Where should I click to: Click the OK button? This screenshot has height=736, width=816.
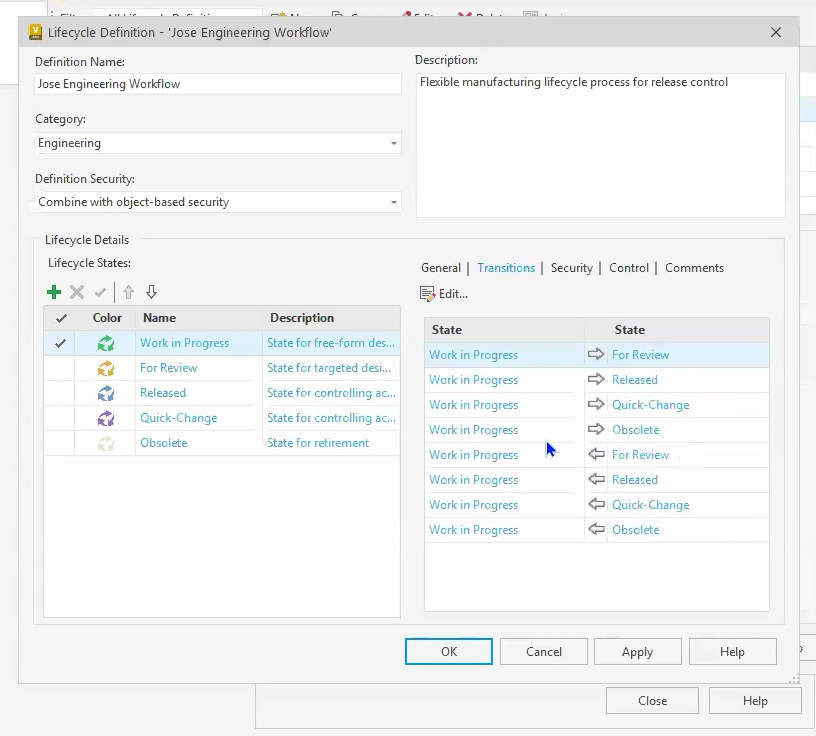[x=449, y=652]
